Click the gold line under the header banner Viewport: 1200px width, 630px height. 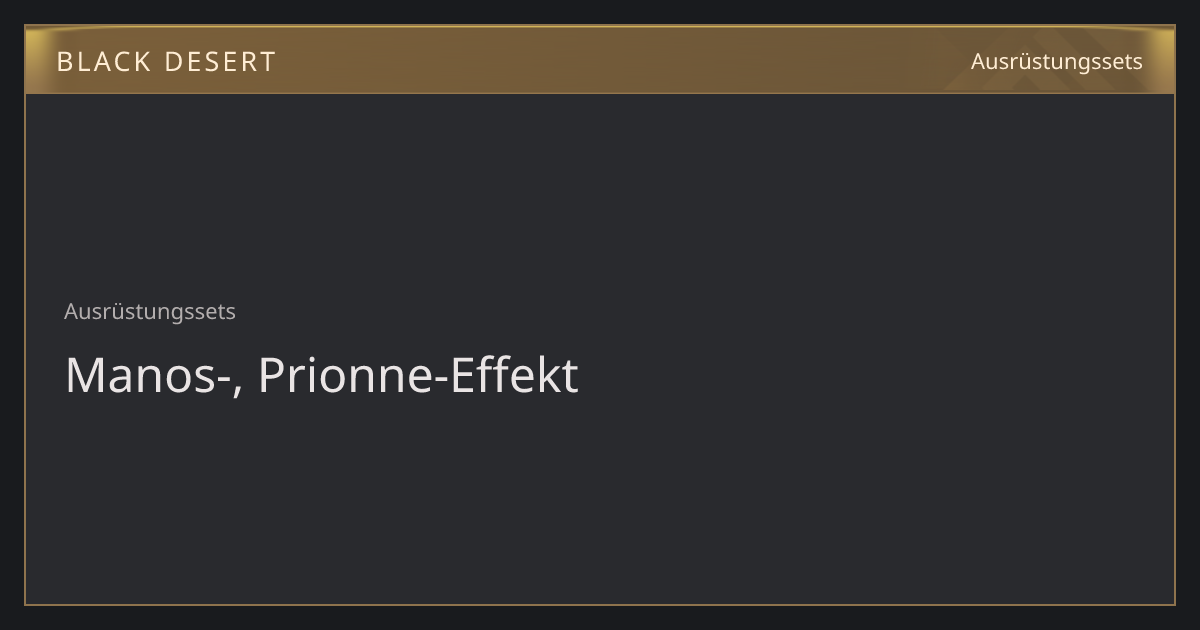pyautogui.click(x=600, y=93)
